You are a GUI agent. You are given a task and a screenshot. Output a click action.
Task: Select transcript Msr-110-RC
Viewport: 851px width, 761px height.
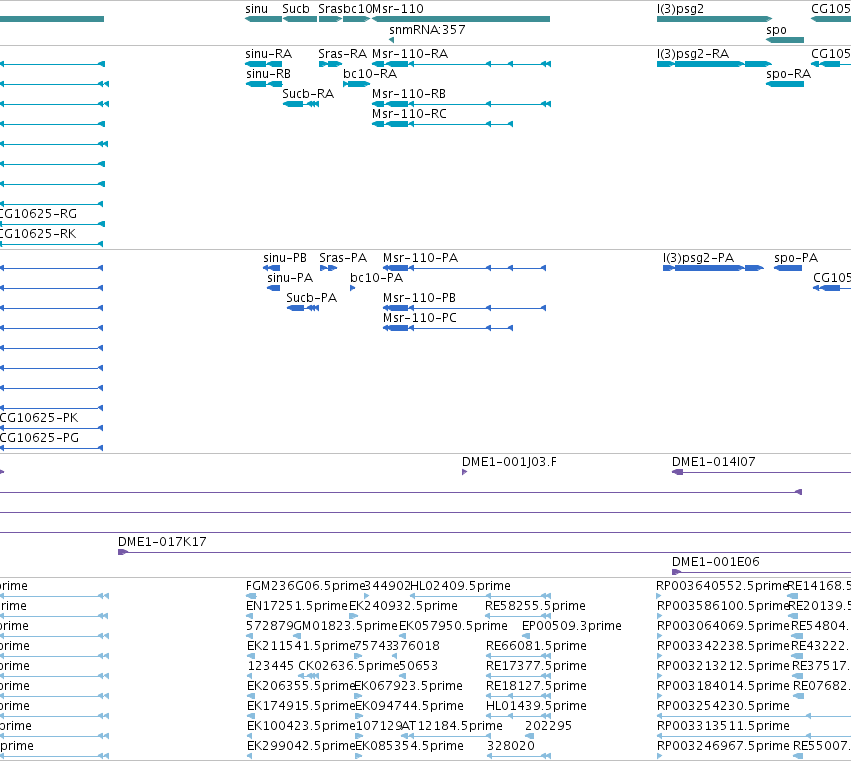409,114
